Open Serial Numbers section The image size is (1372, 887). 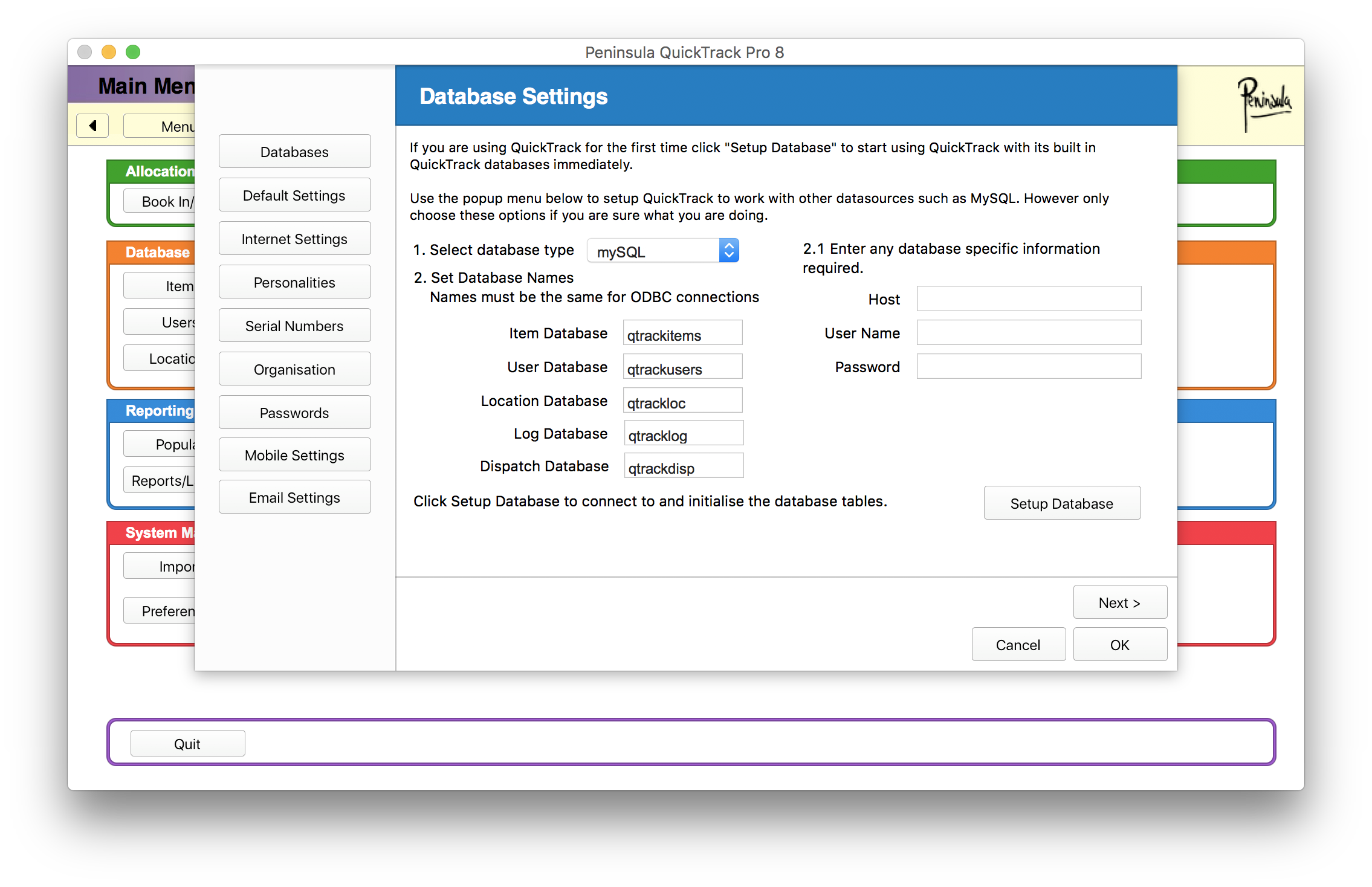pyautogui.click(x=294, y=326)
